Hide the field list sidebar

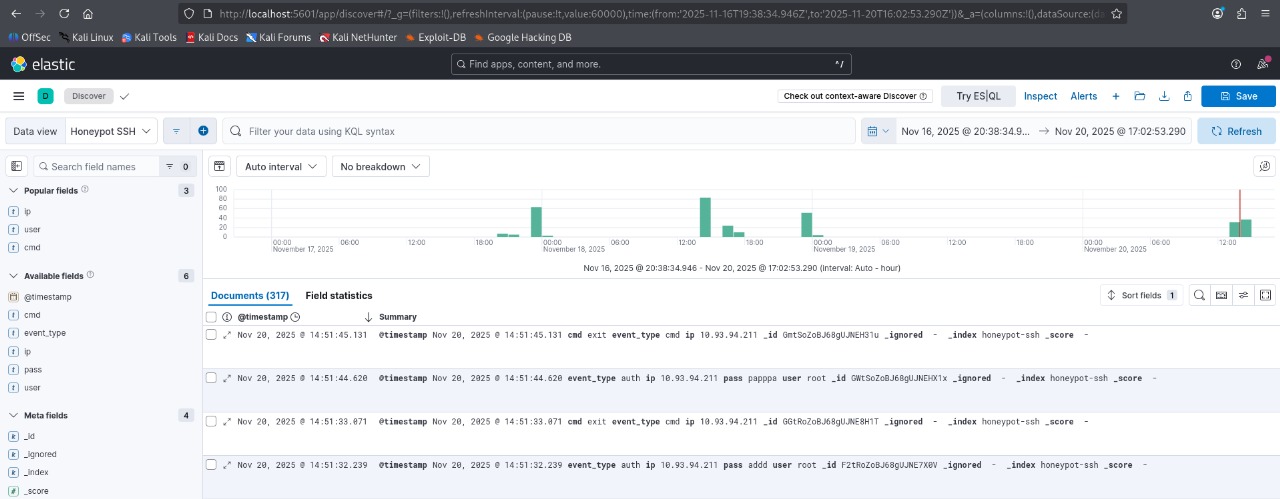(17, 166)
